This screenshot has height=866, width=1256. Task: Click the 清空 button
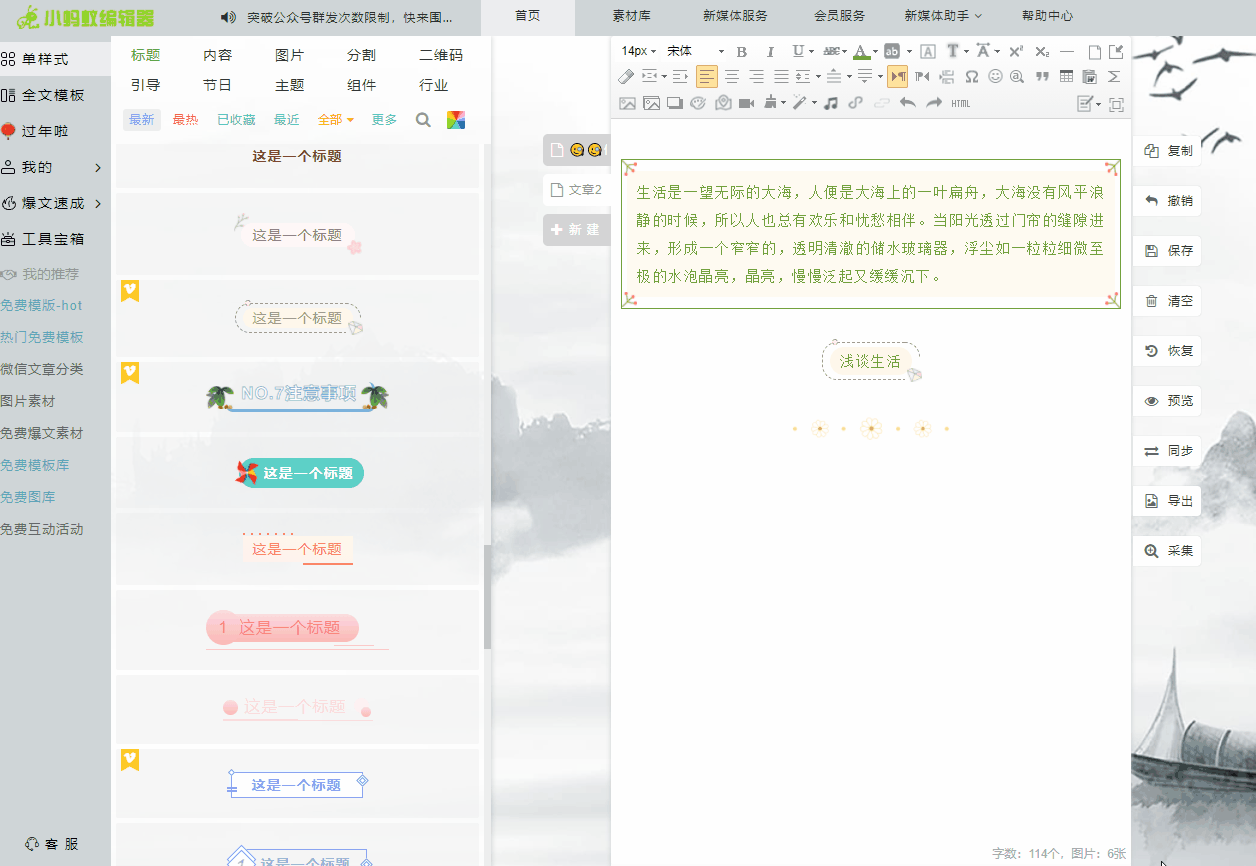click(1167, 301)
